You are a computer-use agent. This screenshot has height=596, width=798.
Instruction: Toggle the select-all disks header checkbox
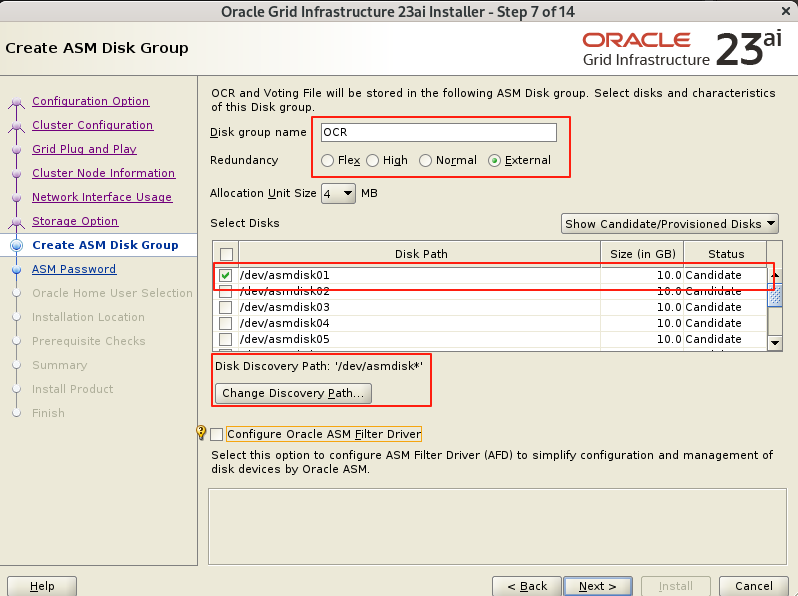click(x=226, y=254)
